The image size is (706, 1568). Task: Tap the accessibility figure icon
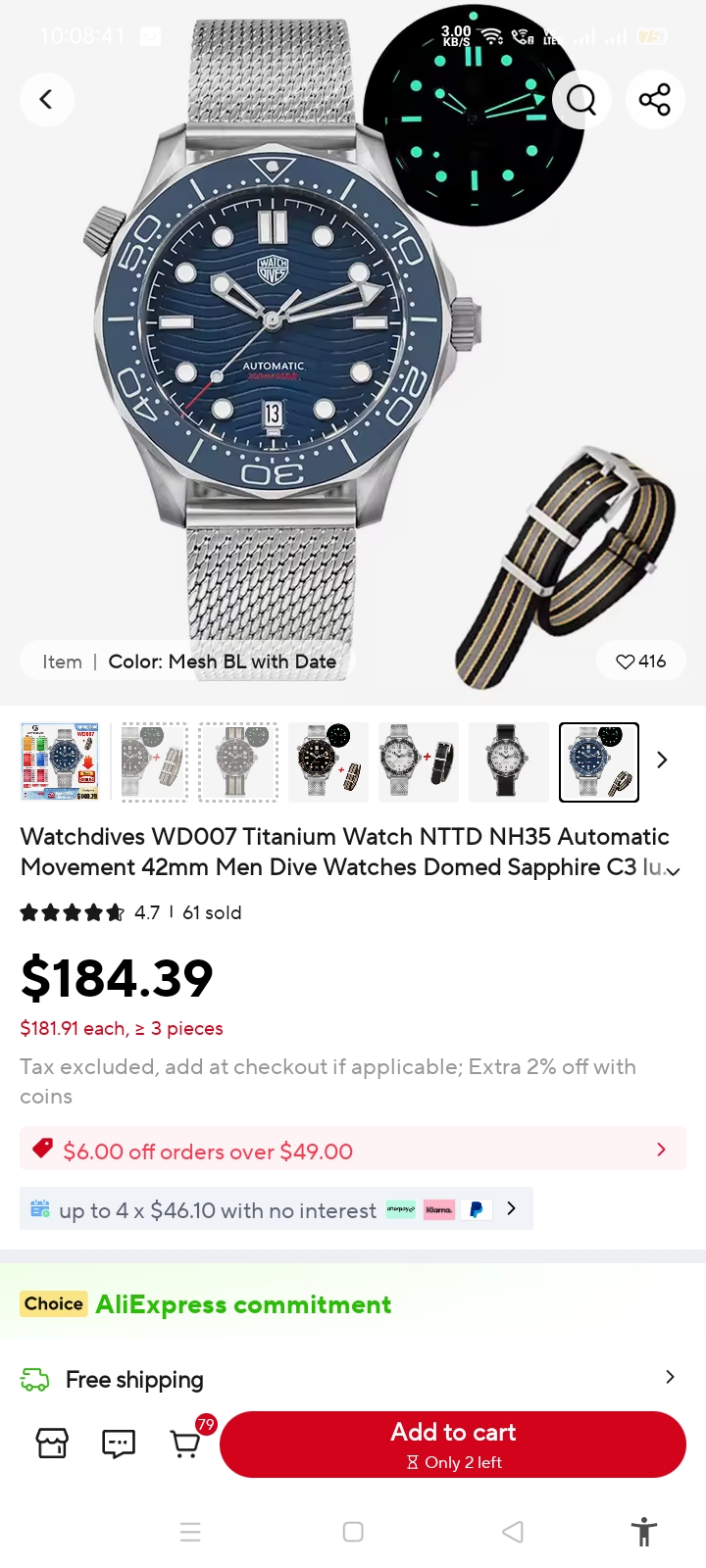(x=644, y=1532)
